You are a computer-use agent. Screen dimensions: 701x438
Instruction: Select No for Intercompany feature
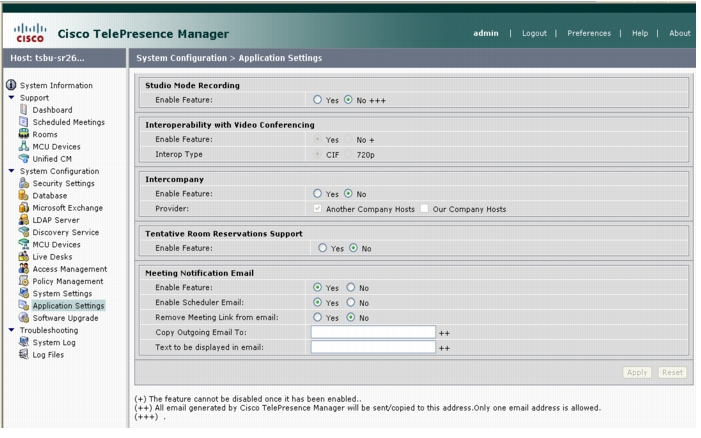coord(348,194)
